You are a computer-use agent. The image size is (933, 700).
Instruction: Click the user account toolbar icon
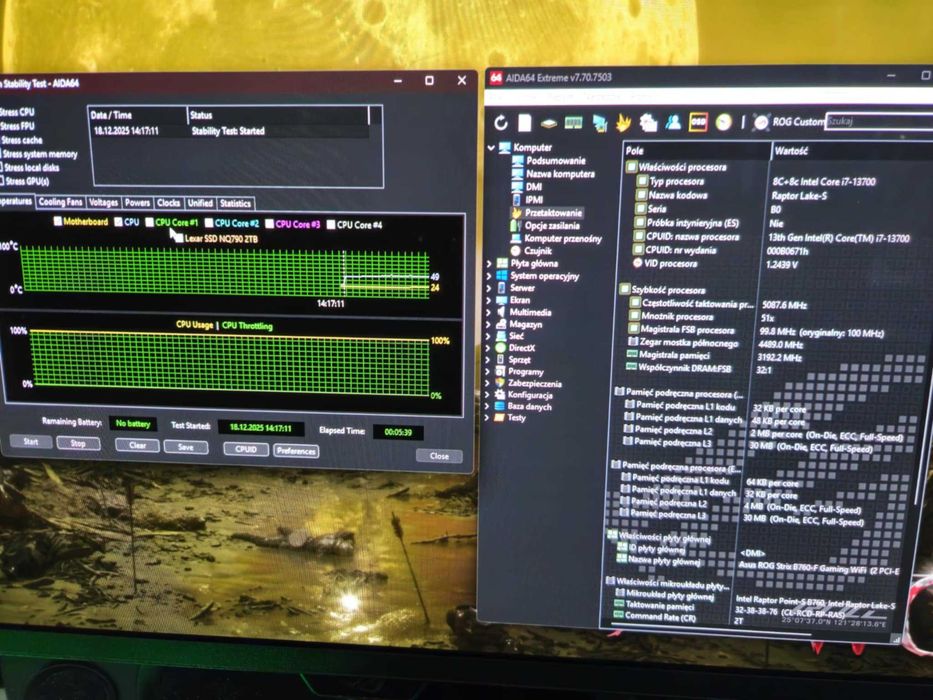674,122
